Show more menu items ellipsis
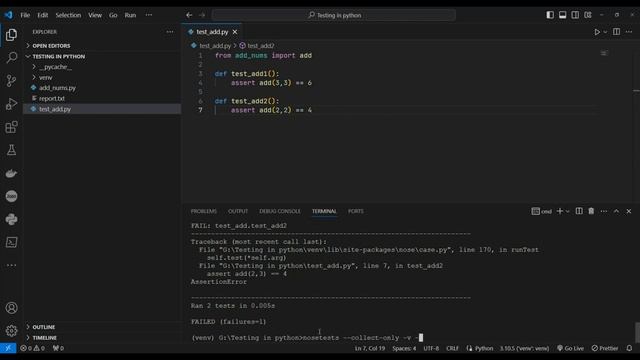This screenshot has height=360, width=640. tap(149, 15)
